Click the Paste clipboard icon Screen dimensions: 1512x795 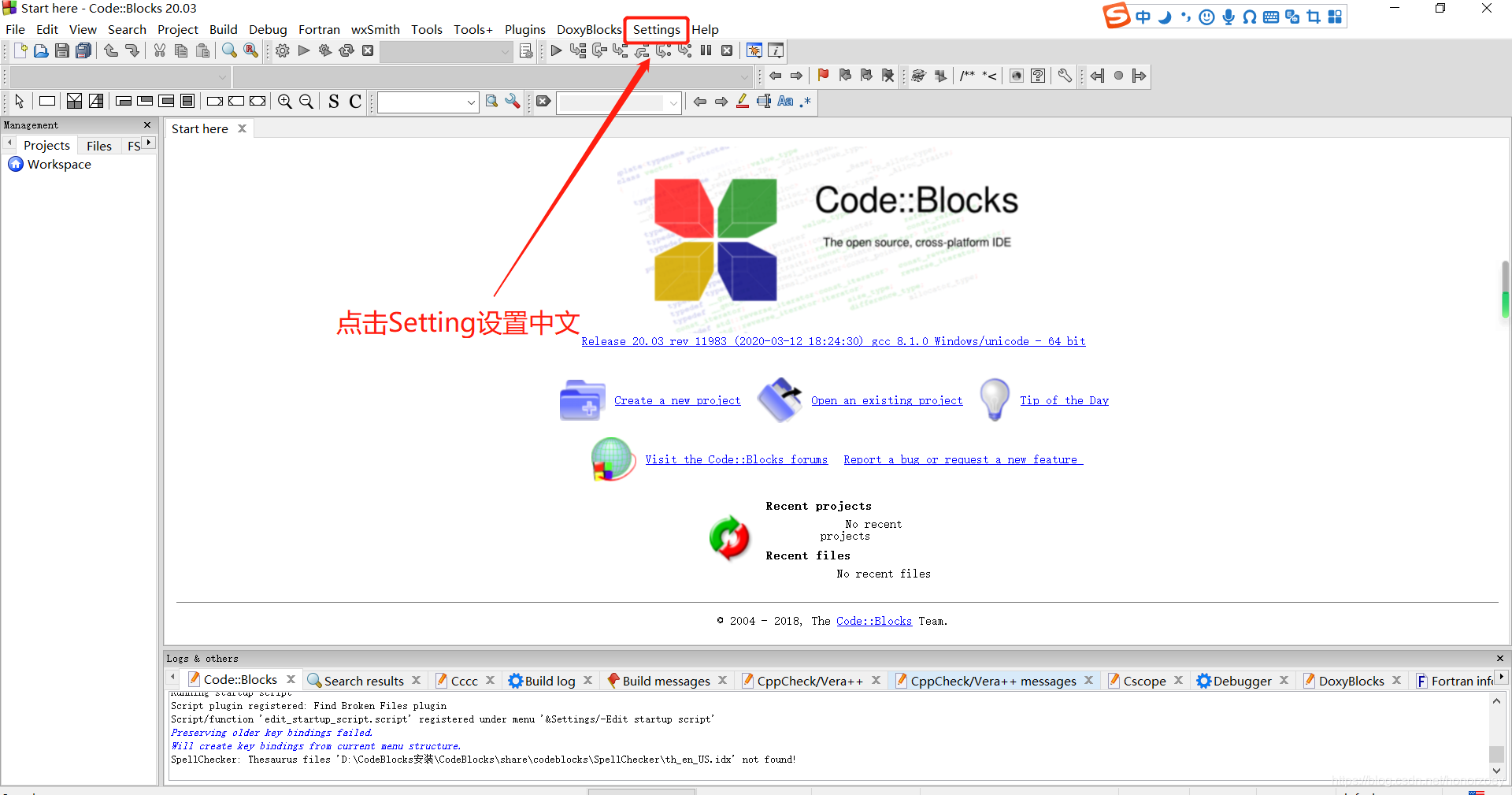click(202, 51)
